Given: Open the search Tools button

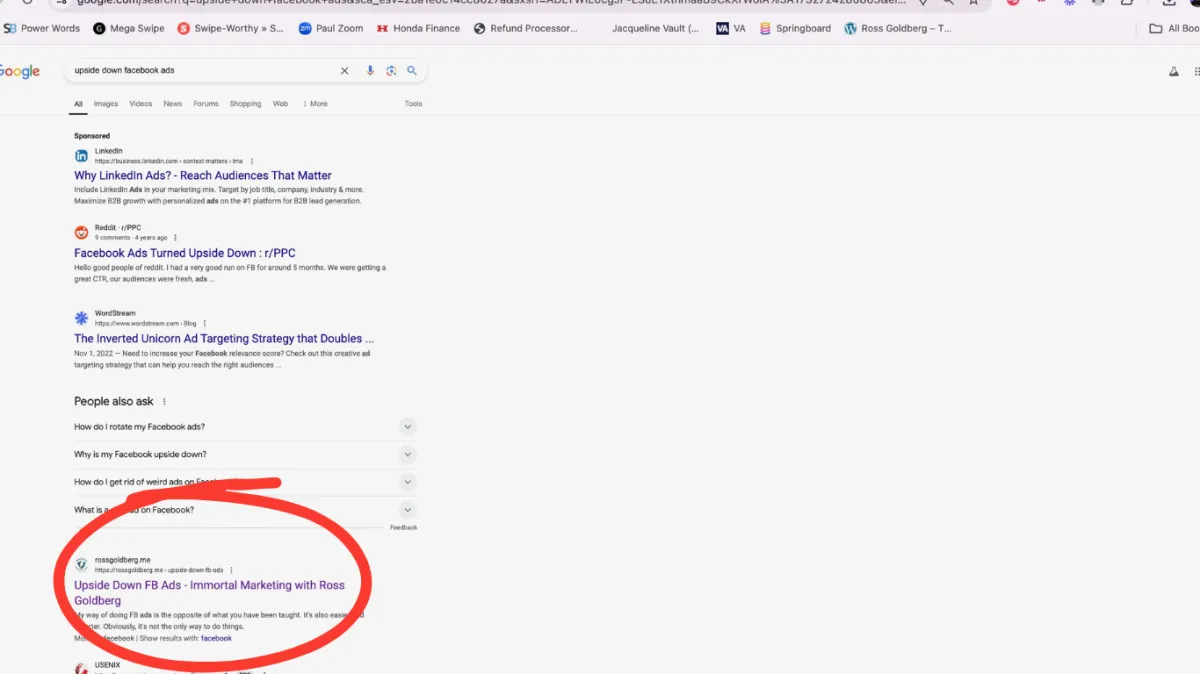Looking at the screenshot, I should point(413,104).
